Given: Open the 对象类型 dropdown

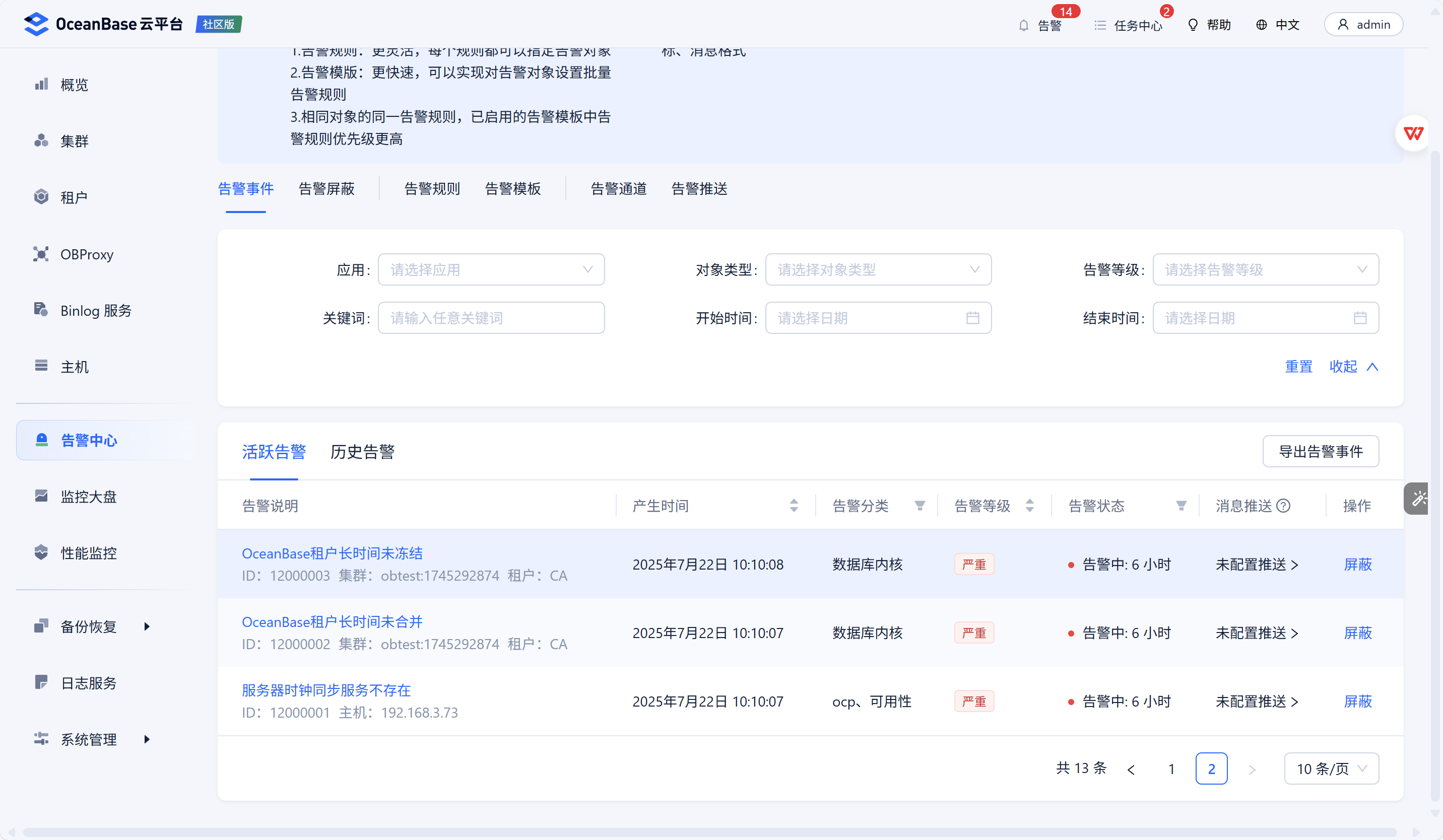Looking at the screenshot, I should point(878,269).
